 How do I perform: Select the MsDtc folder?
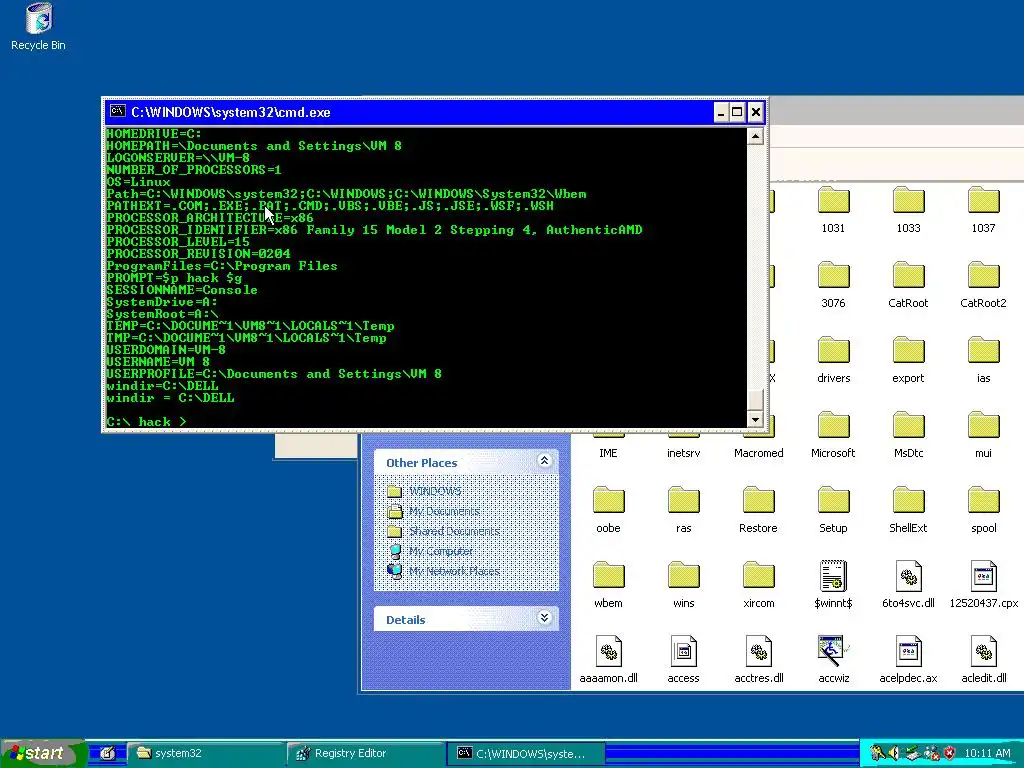[x=908, y=434]
